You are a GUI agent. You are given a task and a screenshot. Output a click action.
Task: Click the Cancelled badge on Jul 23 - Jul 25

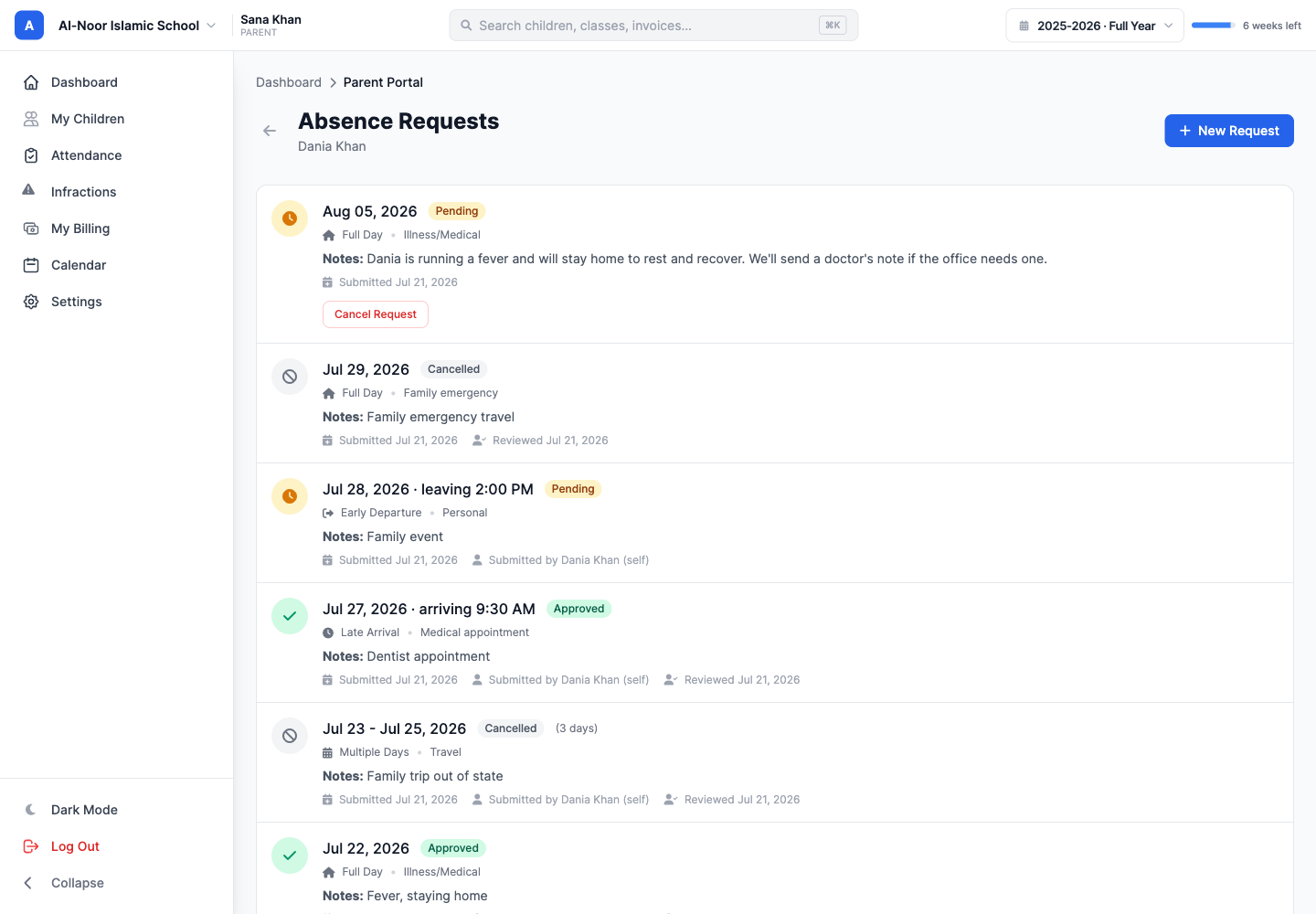point(511,728)
